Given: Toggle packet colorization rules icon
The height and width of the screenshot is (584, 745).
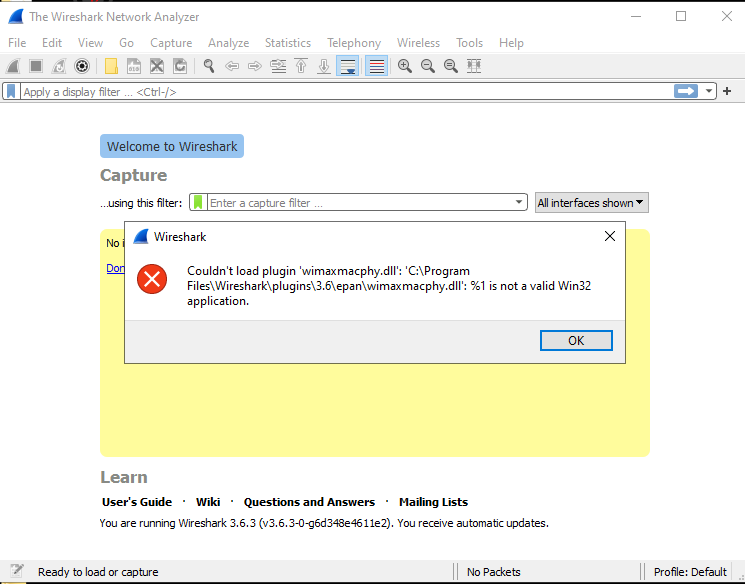Looking at the screenshot, I should (376, 66).
